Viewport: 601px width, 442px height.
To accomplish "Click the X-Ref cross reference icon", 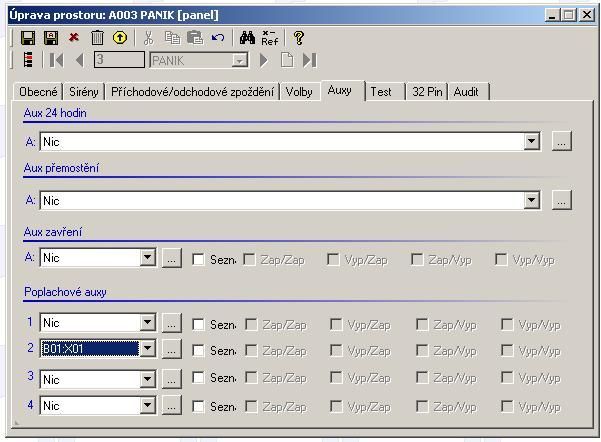I will 270,38.
